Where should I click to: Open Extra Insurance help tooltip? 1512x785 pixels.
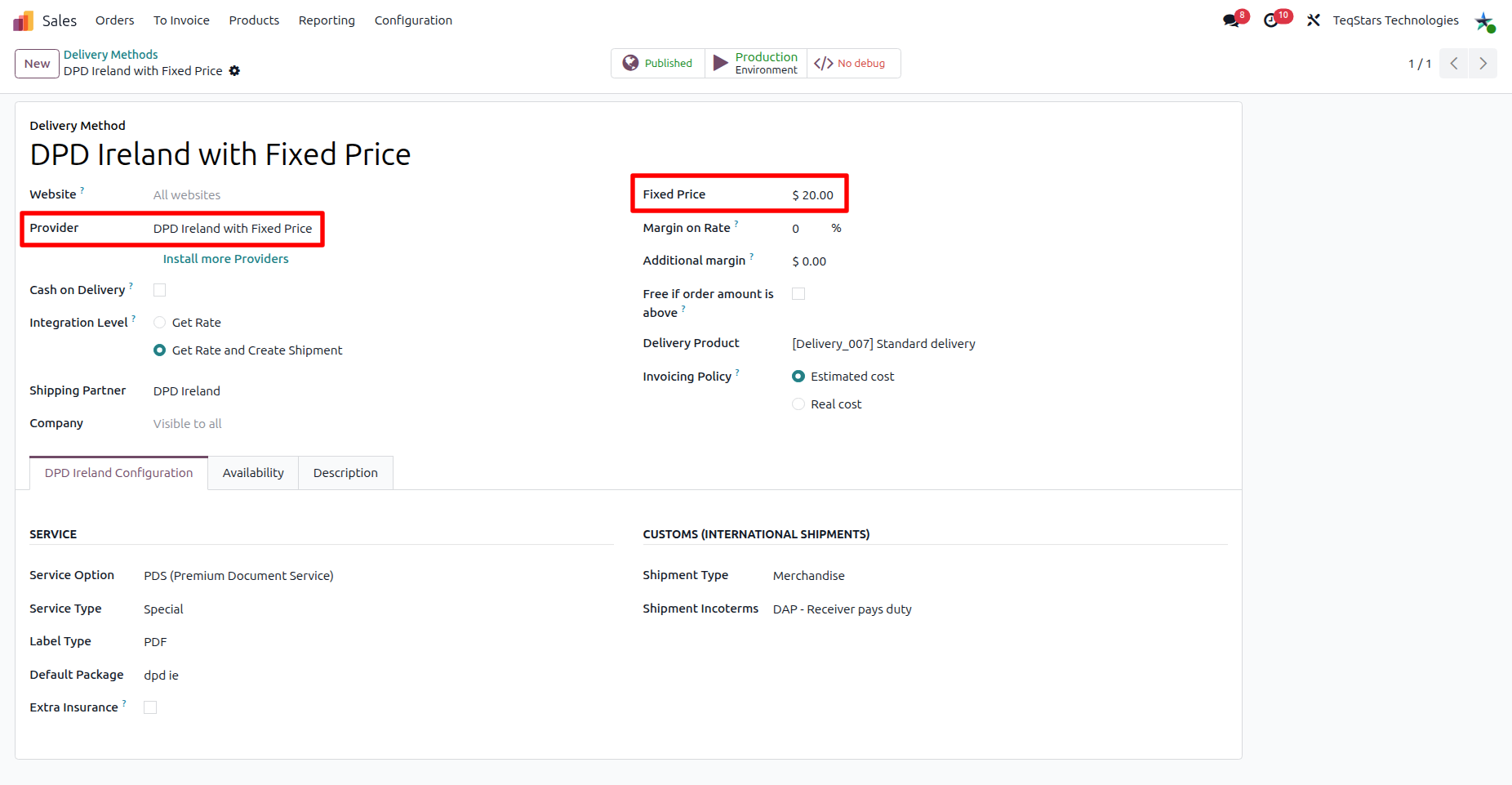coord(124,702)
